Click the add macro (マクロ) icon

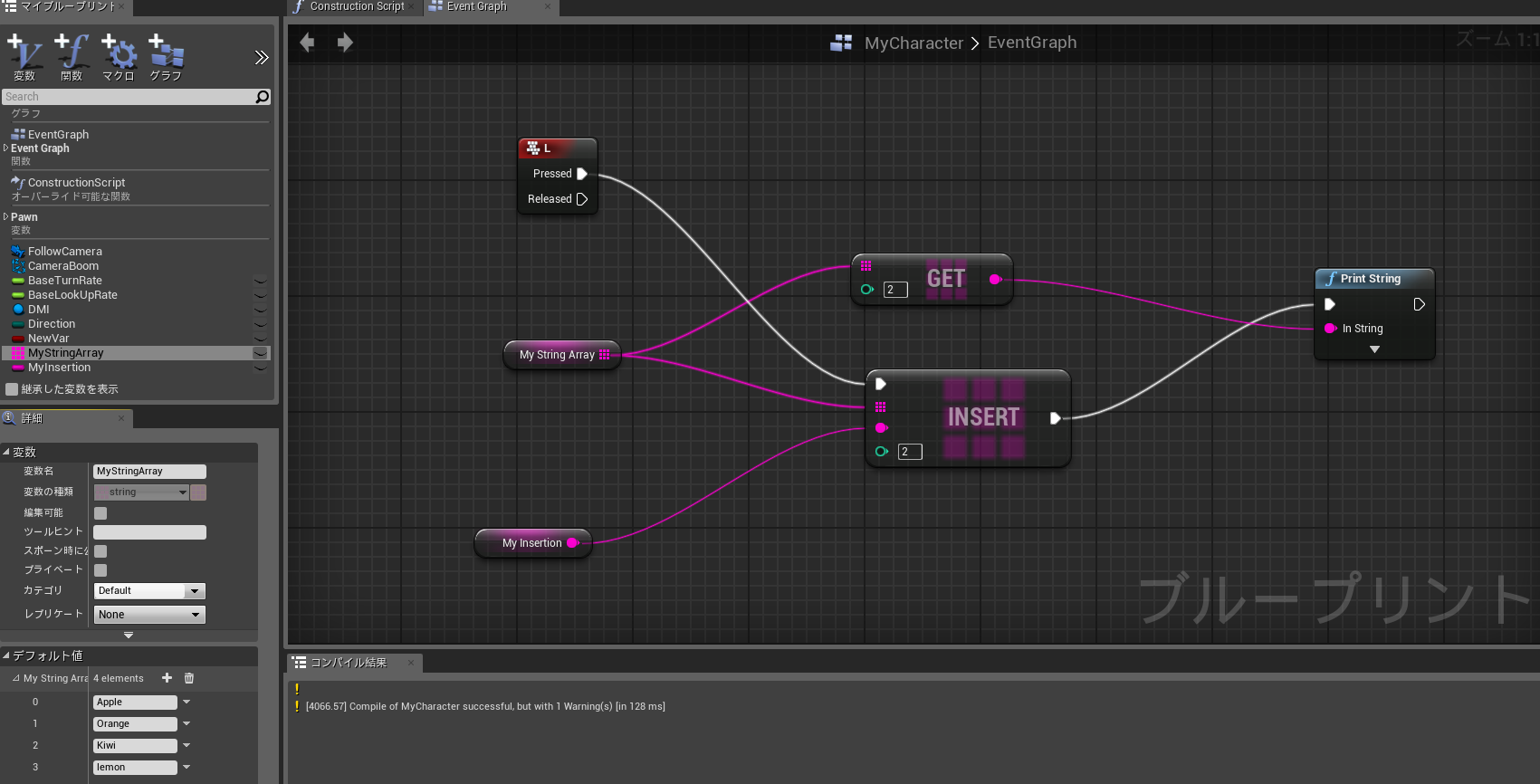point(119,56)
